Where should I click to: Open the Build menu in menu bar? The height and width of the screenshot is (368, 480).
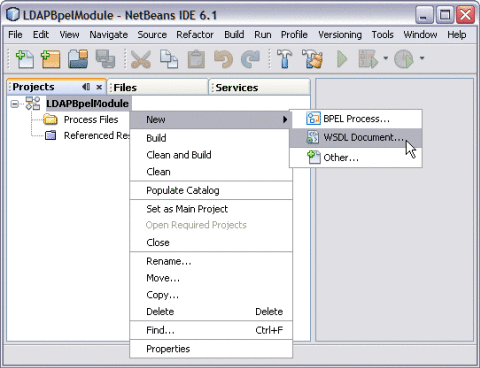(234, 34)
